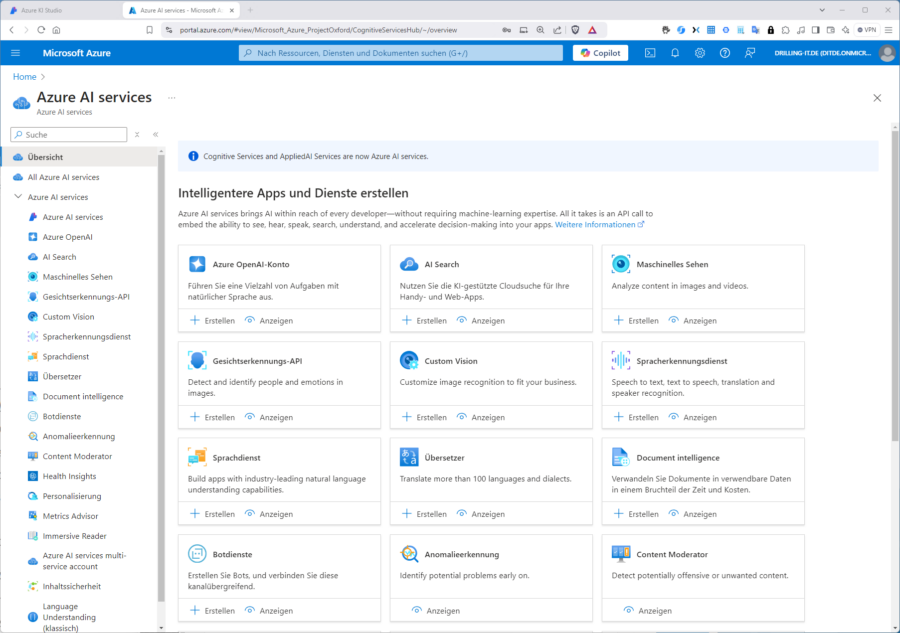The image size is (900, 633).
Task: Click the Custom Vision card icon
Action: [409, 361]
